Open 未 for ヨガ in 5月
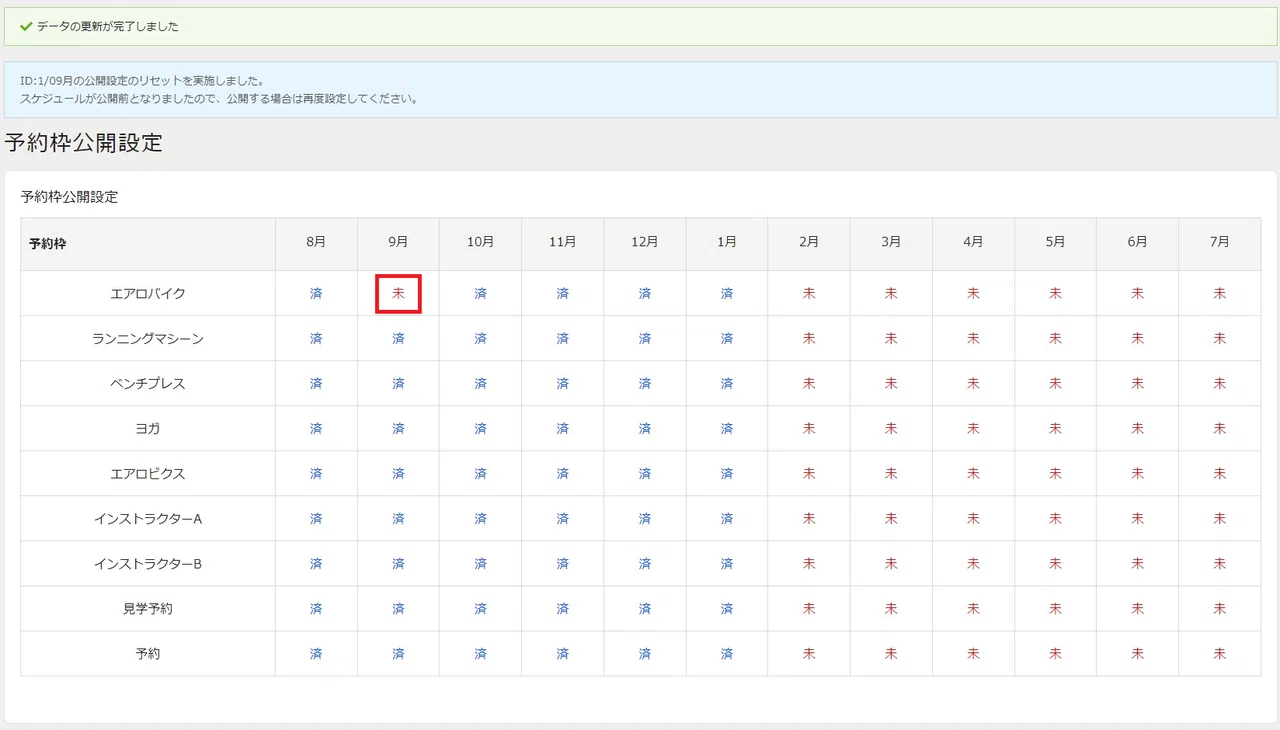The height and width of the screenshot is (730, 1280). 1055,429
